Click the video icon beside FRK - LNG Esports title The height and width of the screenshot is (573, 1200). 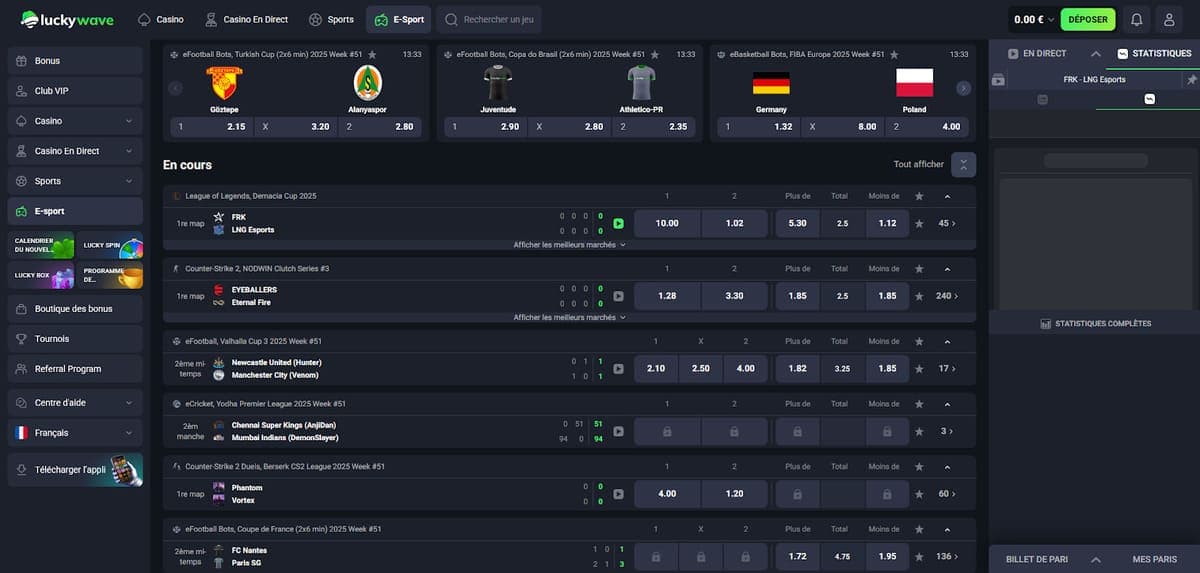(x=998, y=80)
